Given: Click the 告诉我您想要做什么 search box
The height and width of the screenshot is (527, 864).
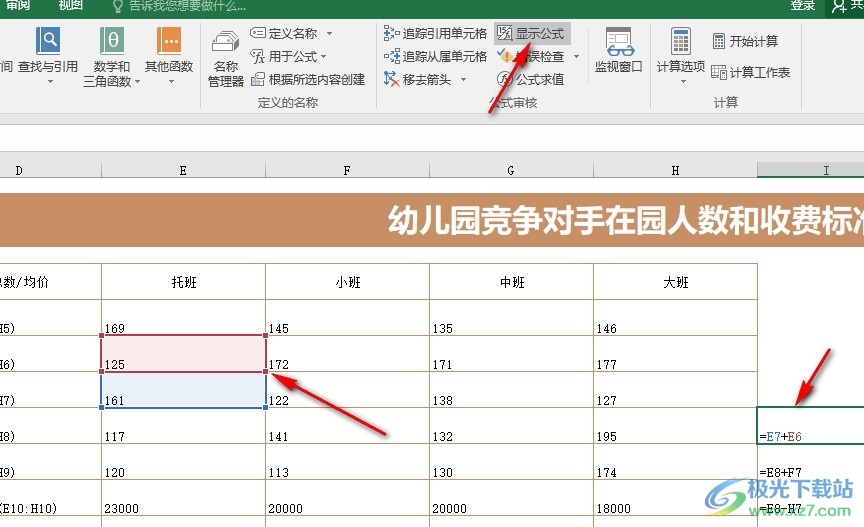Looking at the screenshot, I should click(187, 6).
